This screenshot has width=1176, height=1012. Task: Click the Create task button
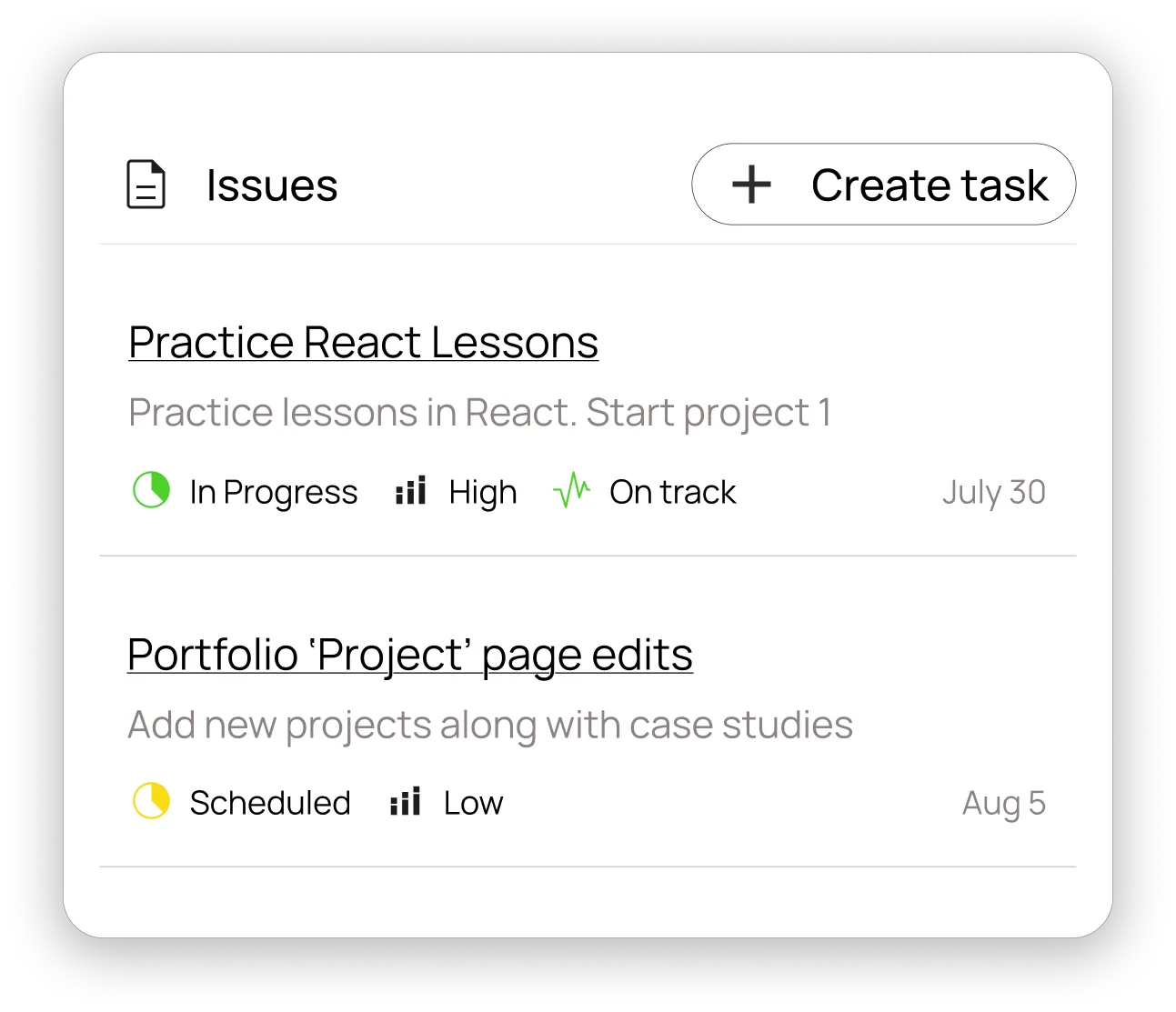[x=883, y=184]
